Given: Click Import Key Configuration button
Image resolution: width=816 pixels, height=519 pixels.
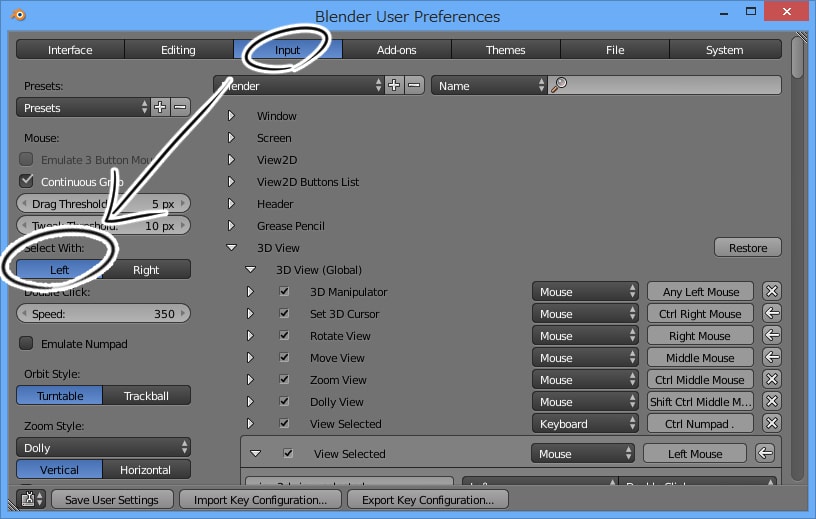Looking at the screenshot, I should (x=260, y=499).
